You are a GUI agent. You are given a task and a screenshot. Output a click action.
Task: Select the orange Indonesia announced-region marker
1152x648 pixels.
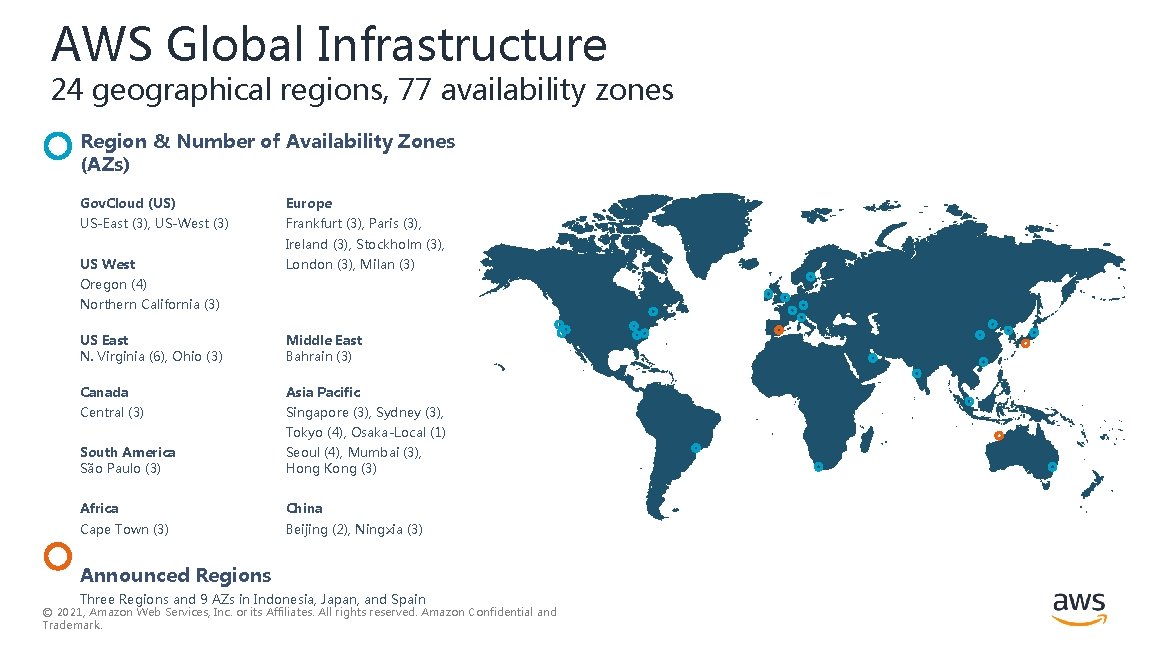[998, 436]
